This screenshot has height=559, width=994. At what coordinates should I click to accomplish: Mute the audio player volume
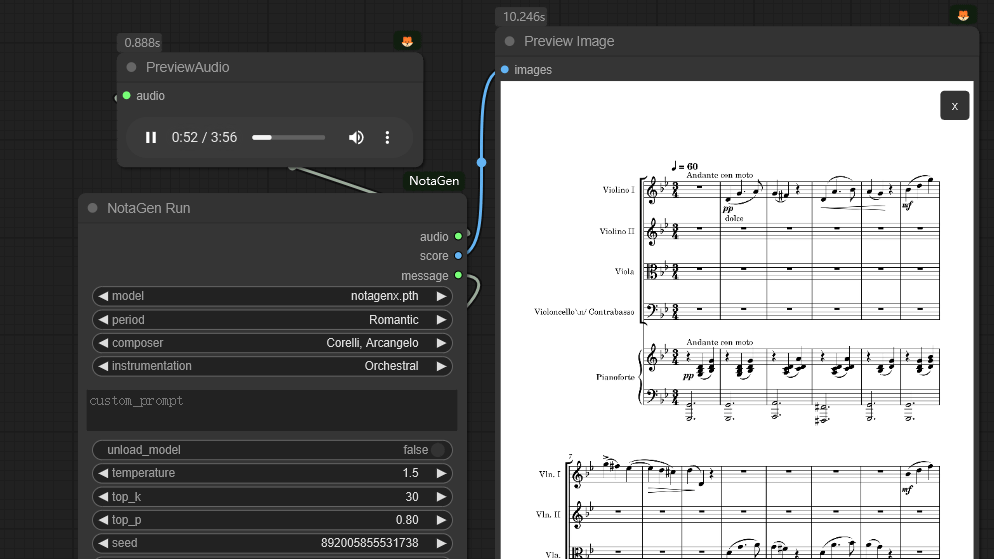click(356, 137)
